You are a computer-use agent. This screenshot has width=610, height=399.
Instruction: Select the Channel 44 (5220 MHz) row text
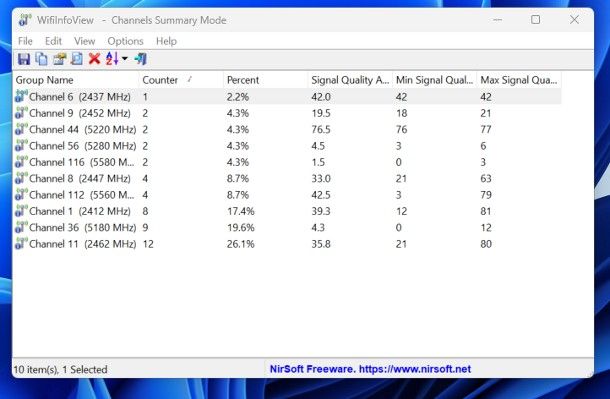tap(82, 130)
